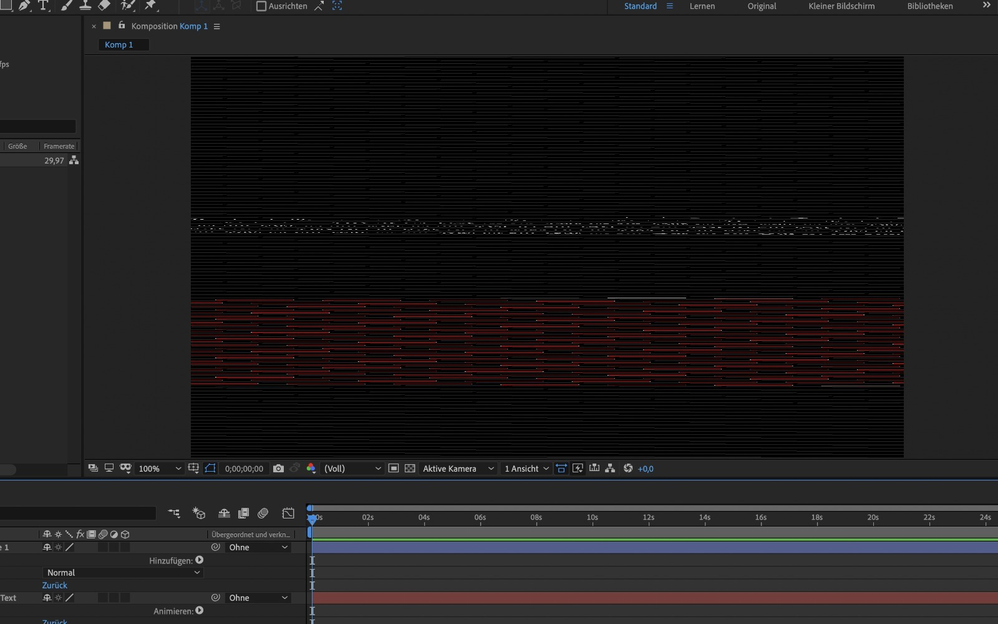Image resolution: width=998 pixels, height=624 pixels.
Task: Open the composition mini-flowchart icon
Action: [174, 513]
